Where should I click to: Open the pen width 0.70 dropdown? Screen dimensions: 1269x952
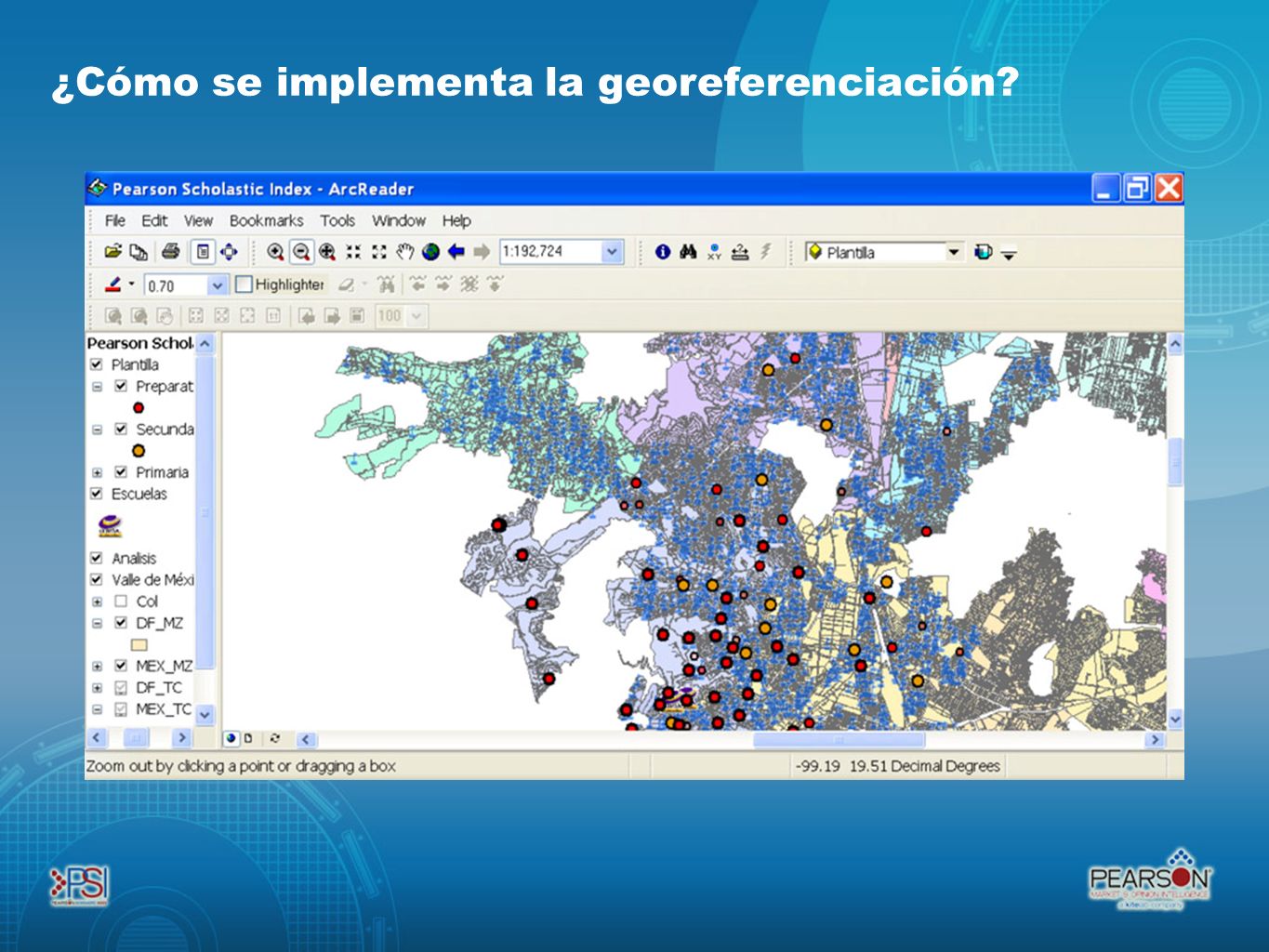pyautogui.click(x=217, y=285)
